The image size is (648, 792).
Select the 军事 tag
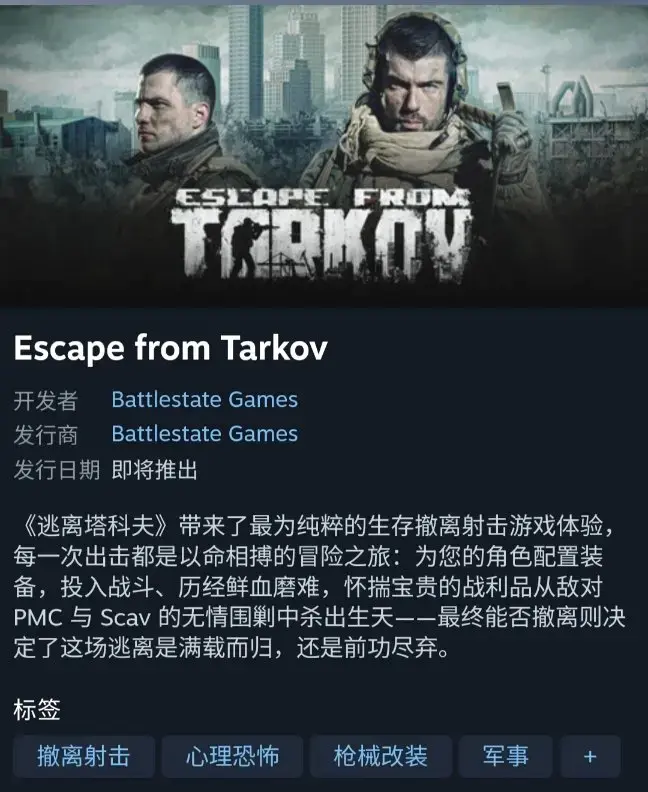coord(505,756)
